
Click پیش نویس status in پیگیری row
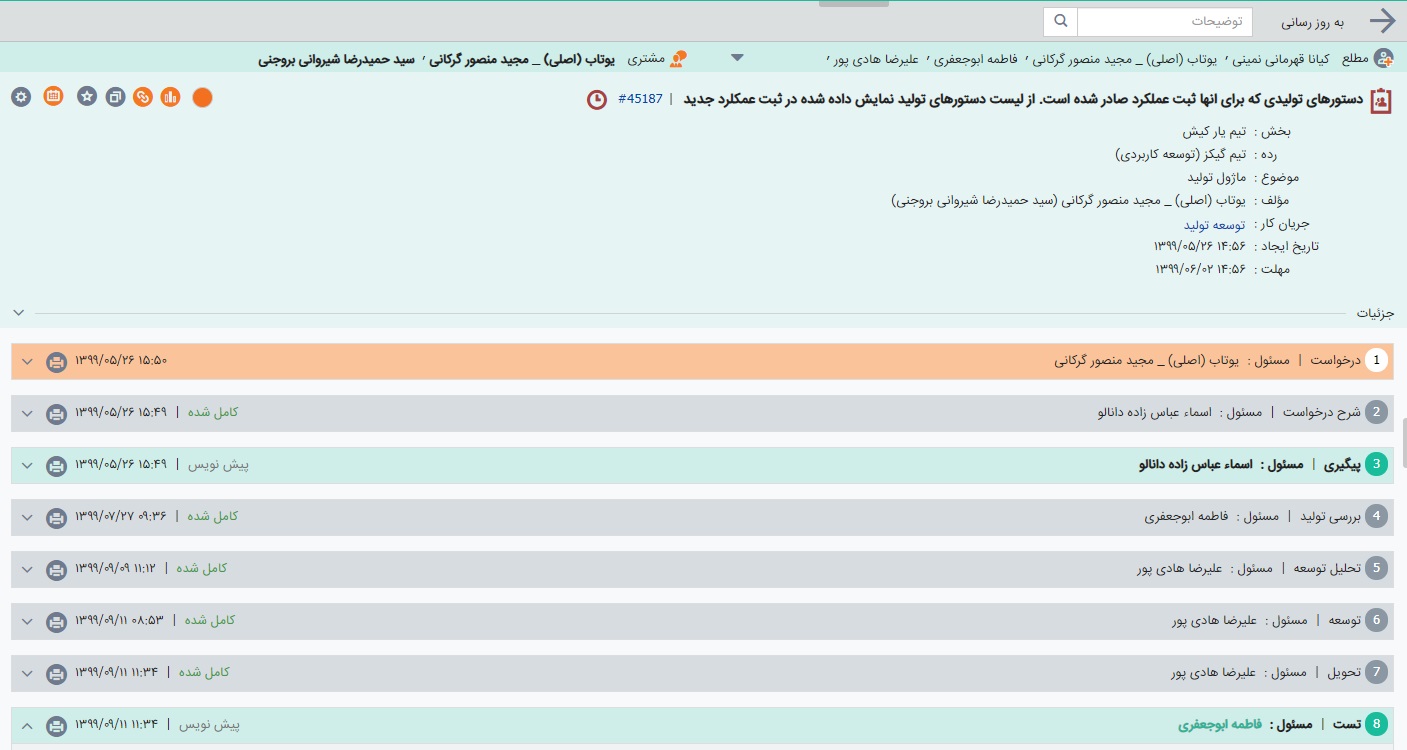point(217,465)
